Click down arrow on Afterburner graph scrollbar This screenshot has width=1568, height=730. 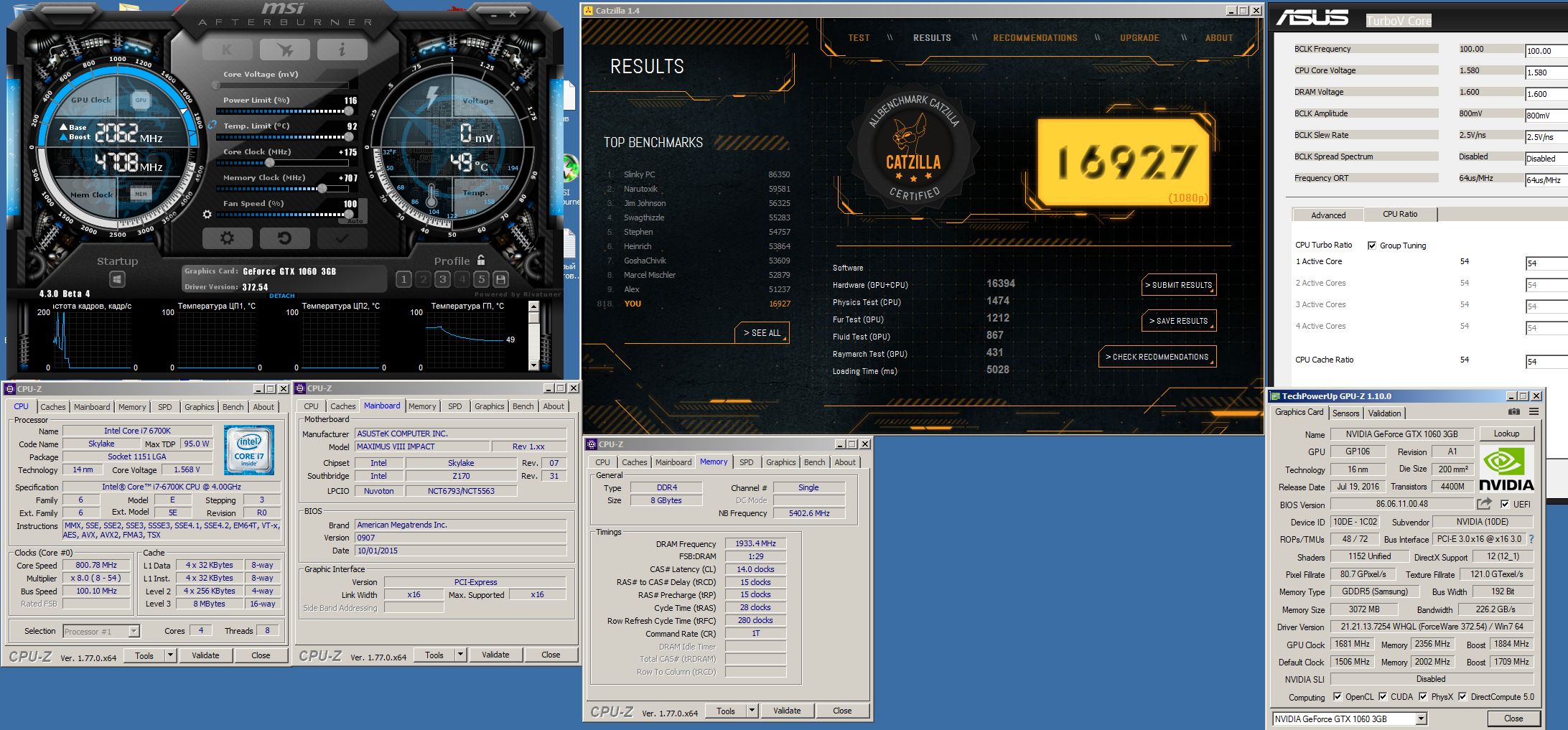pyautogui.click(x=533, y=365)
